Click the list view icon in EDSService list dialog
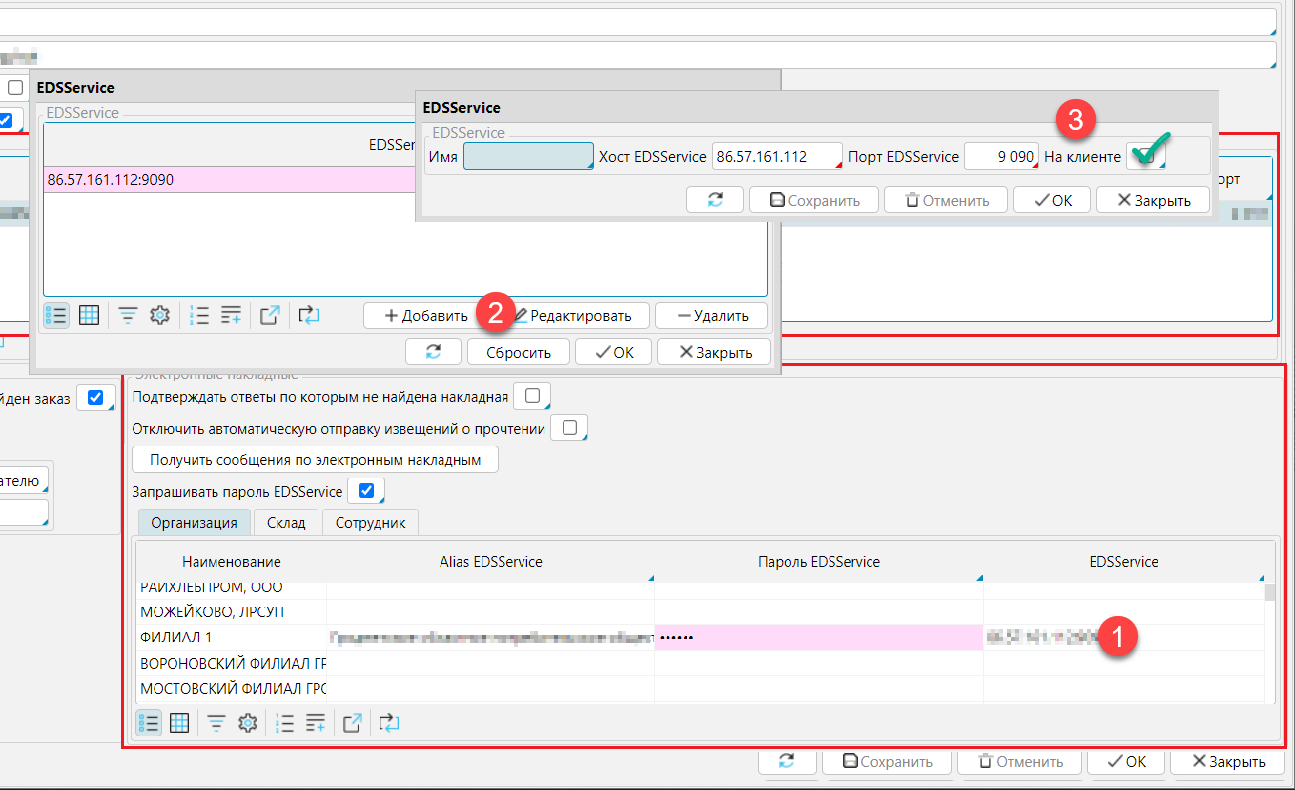The image size is (1295, 790). (x=57, y=315)
